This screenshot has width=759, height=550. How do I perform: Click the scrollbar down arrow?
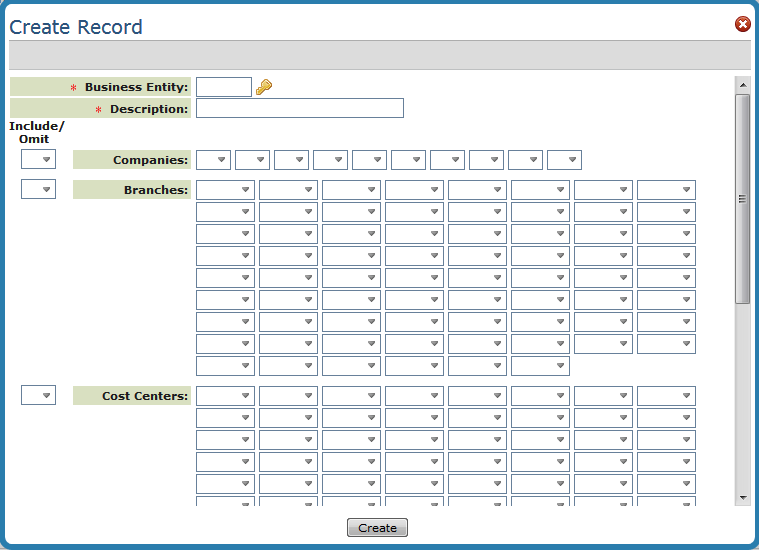742,497
